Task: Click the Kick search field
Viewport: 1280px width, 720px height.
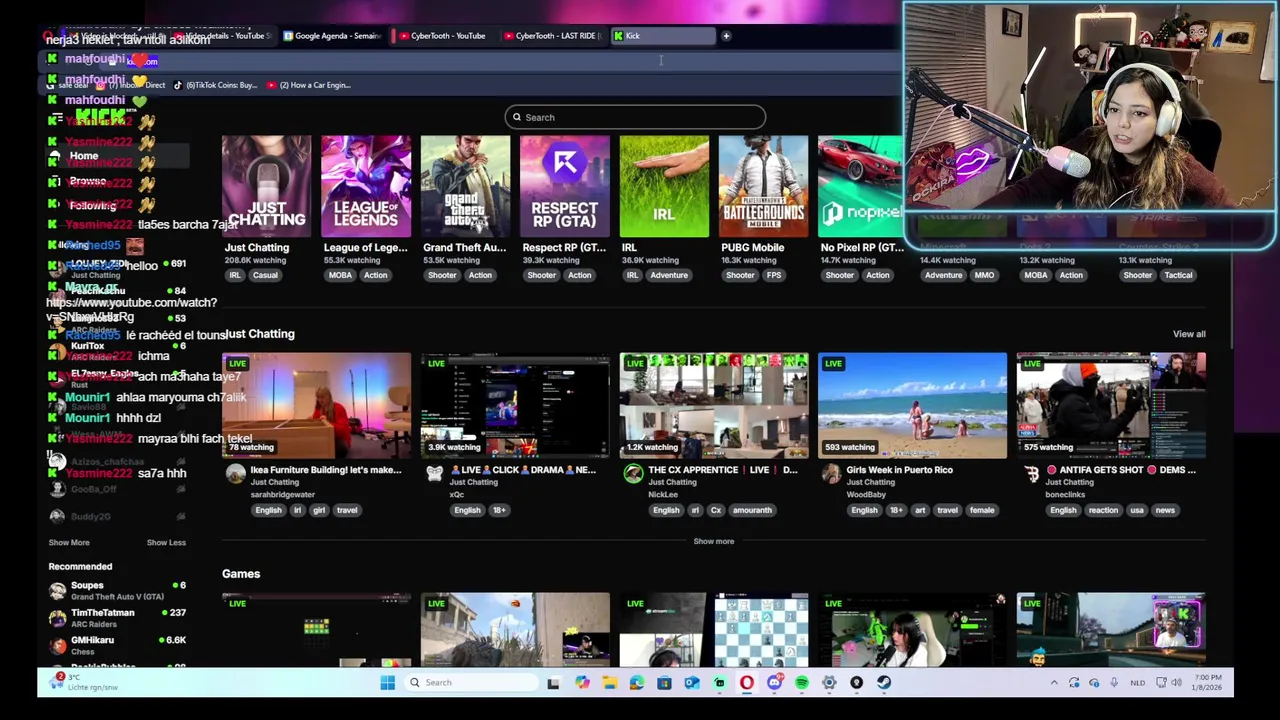Action: point(635,117)
